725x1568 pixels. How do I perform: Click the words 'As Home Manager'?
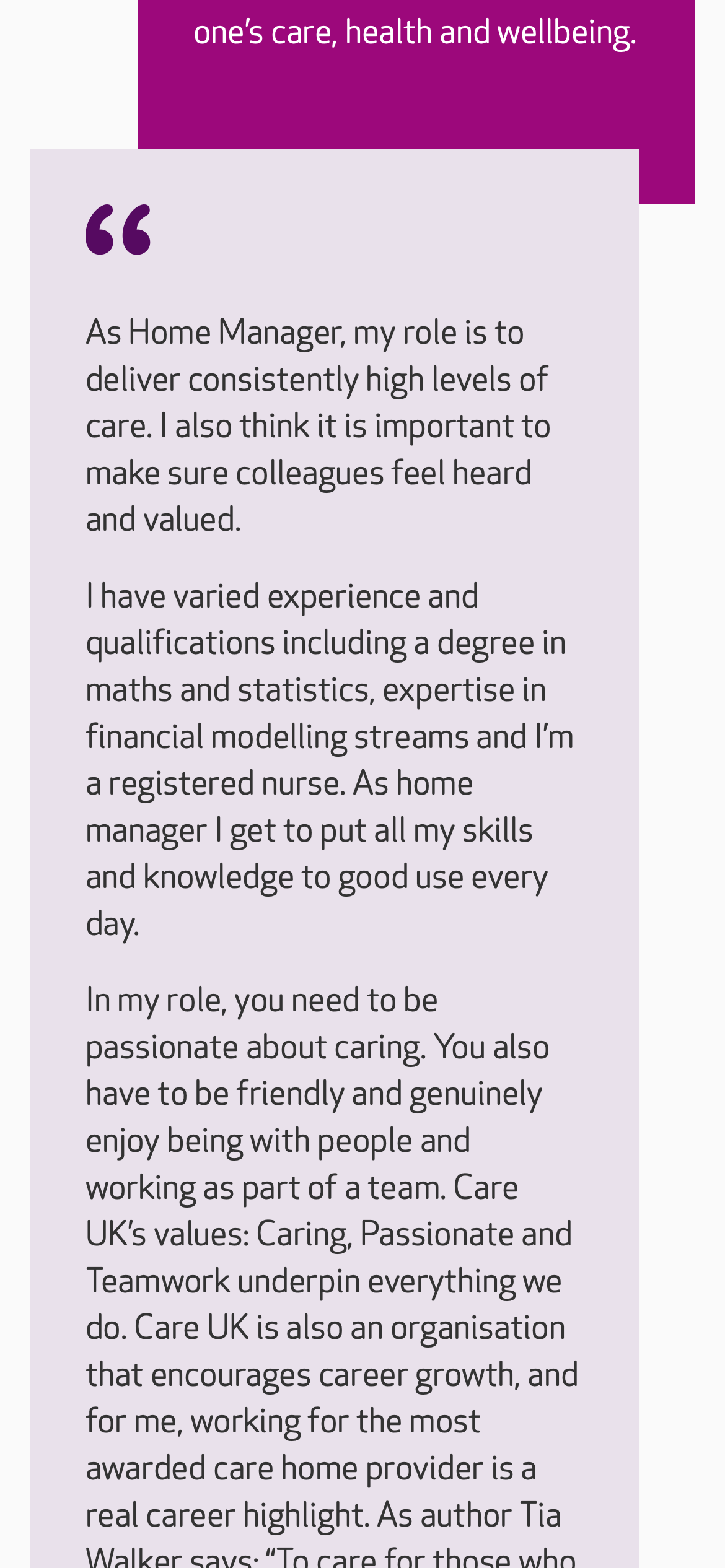(214, 333)
